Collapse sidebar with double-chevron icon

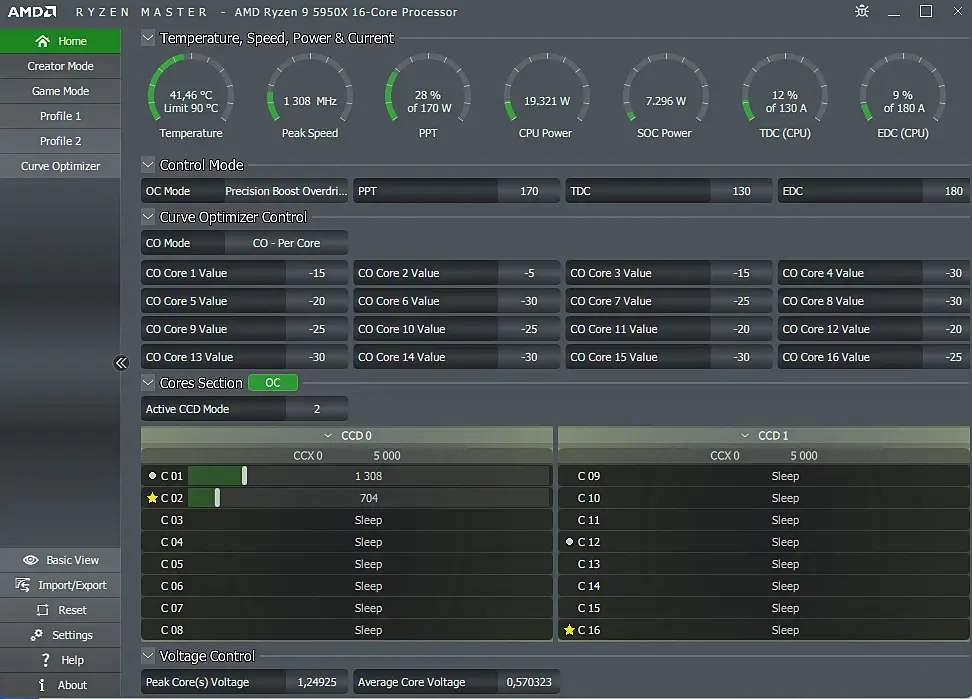point(122,363)
